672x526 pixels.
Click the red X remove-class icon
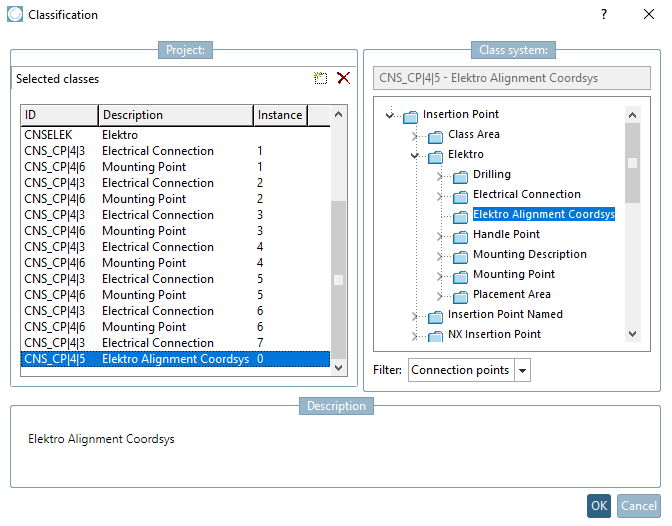(x=343, y=78)
